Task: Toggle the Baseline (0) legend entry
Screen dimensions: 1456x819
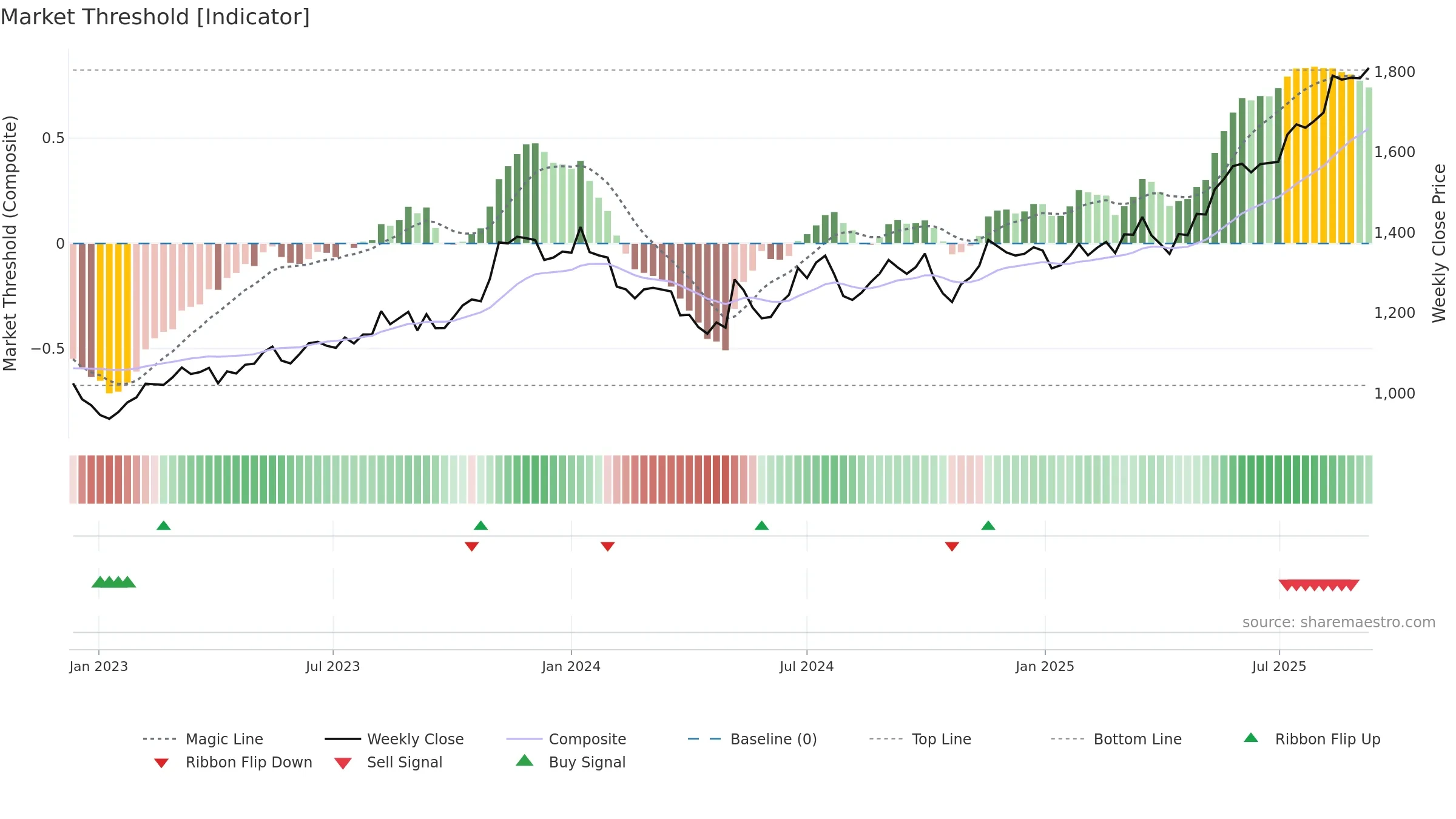Action: [x=752, y=739]
